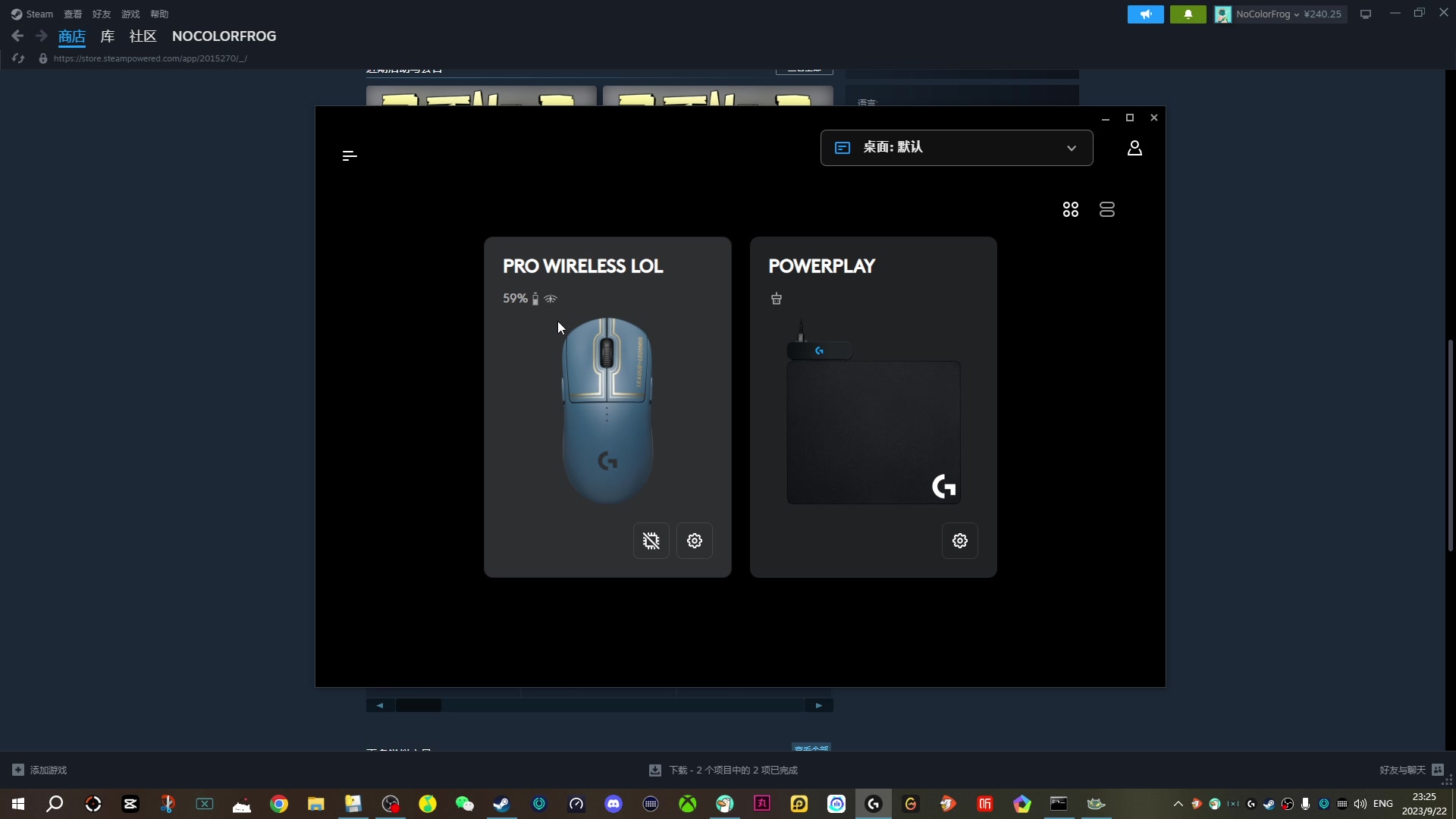The image size is (1456, 819).
Task: Click the Steam page vertical scrollbar
Action: [1450, 446]
